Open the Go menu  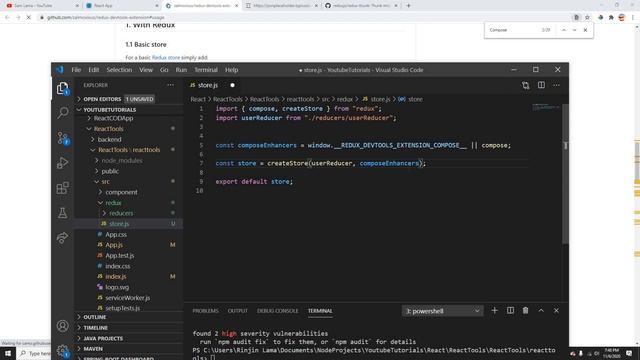164,70
